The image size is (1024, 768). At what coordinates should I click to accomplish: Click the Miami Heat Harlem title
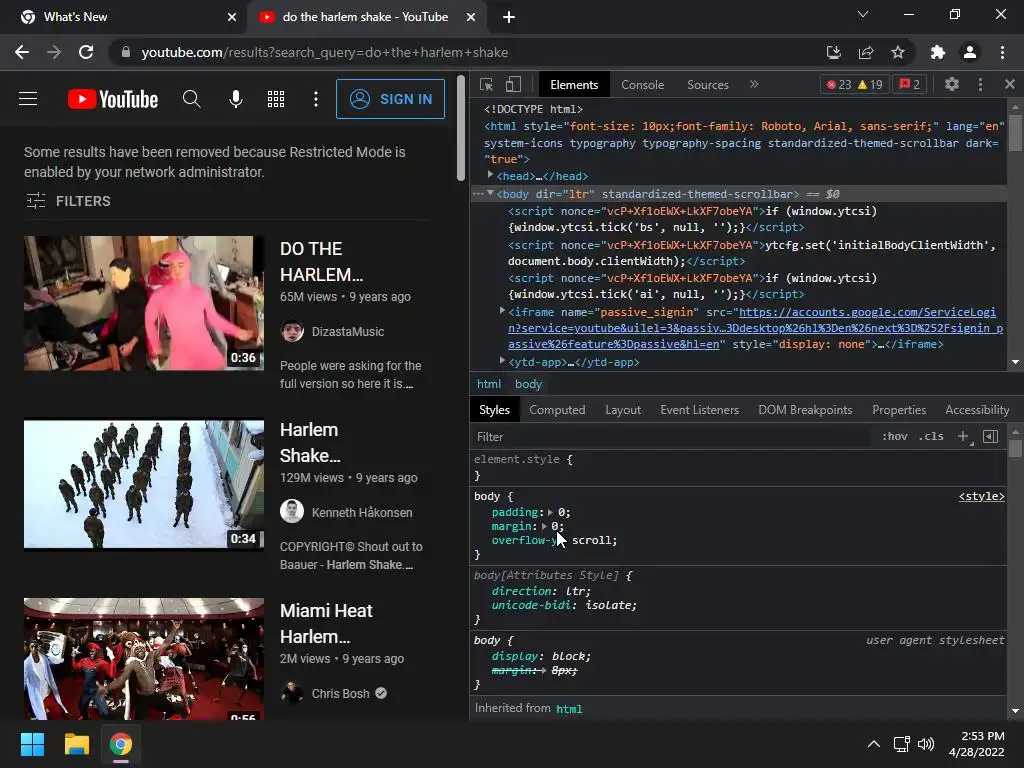pos(326,623)
